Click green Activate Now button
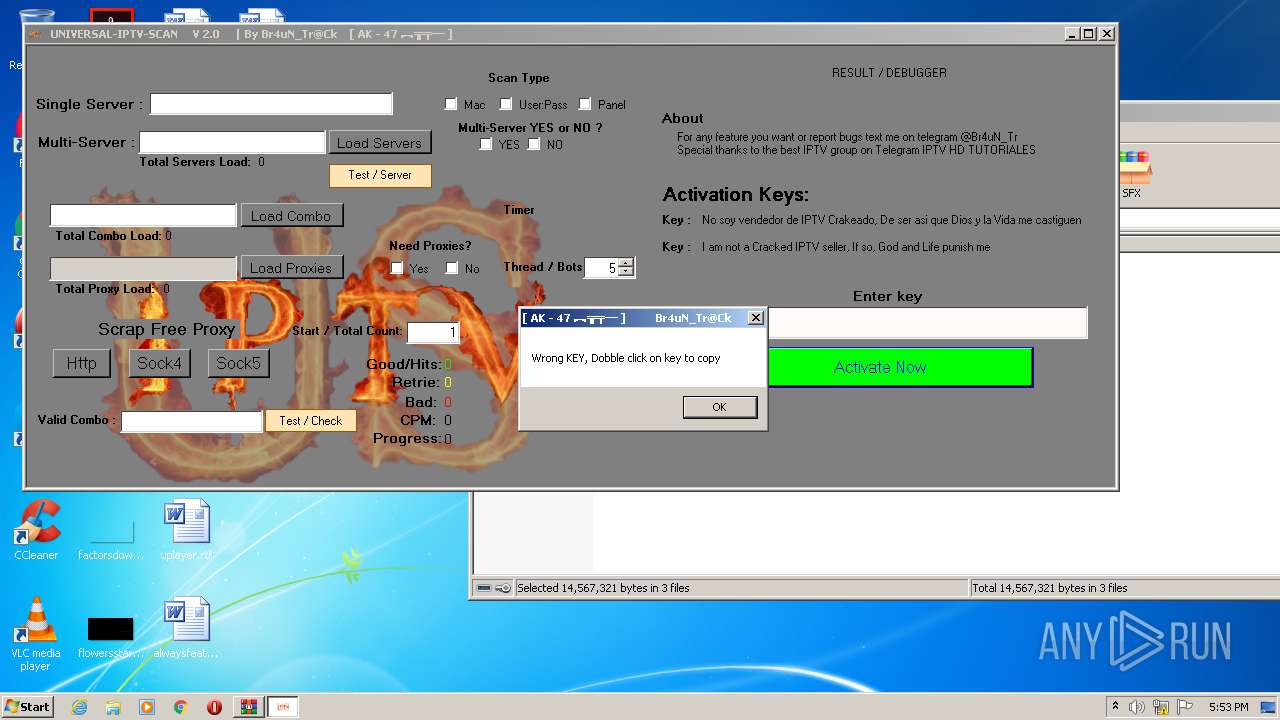 pos(899,367)
